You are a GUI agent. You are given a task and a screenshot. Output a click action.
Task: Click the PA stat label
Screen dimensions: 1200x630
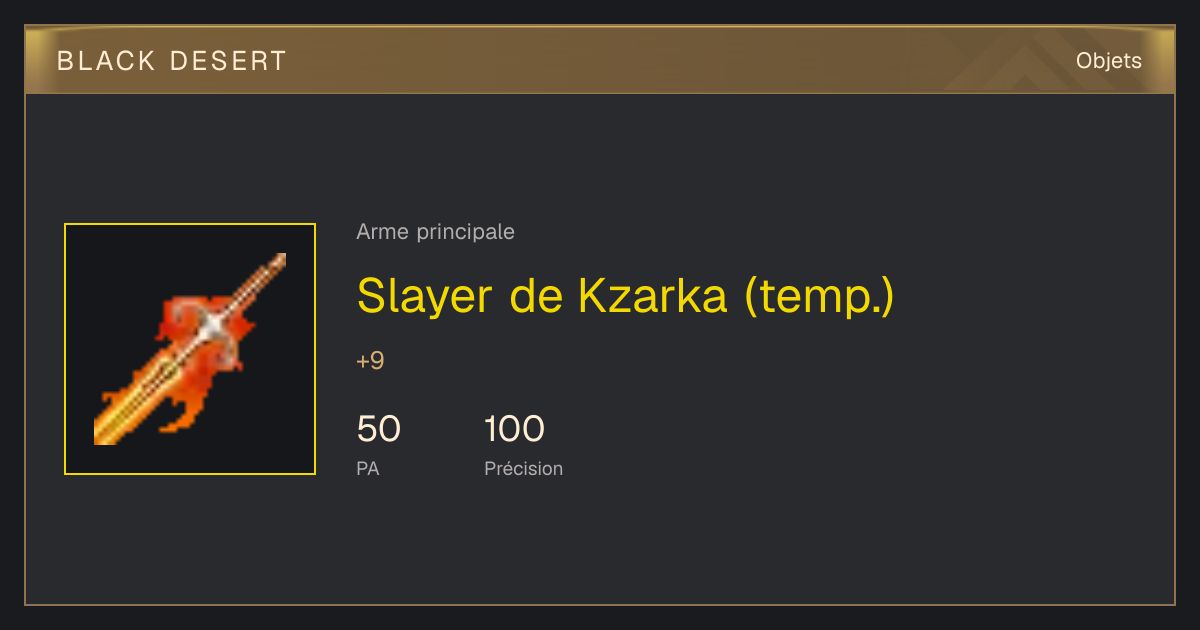(x=368, y=468)
